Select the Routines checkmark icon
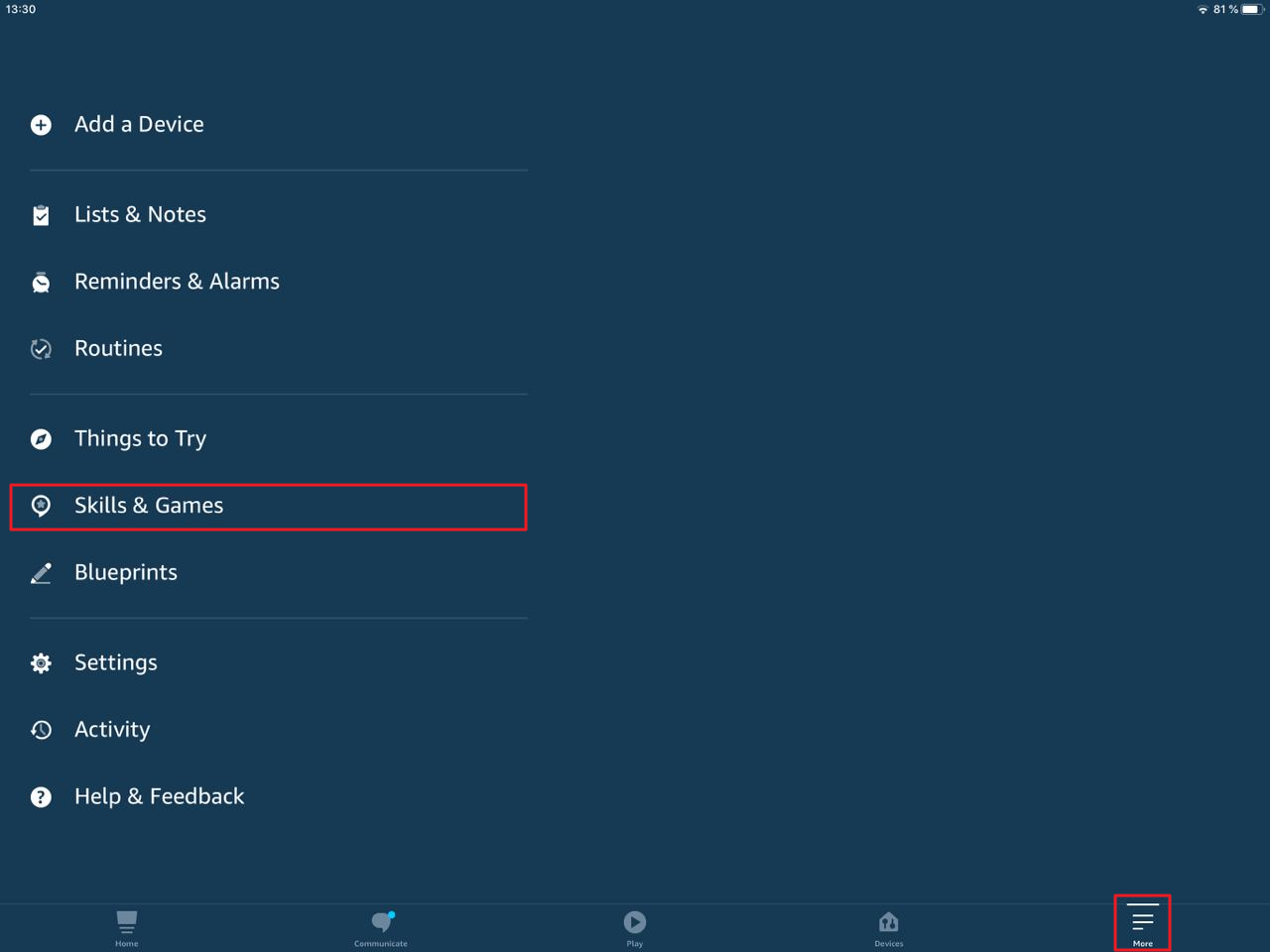Screen dimensions: 1270x952 tap(41, 349)
